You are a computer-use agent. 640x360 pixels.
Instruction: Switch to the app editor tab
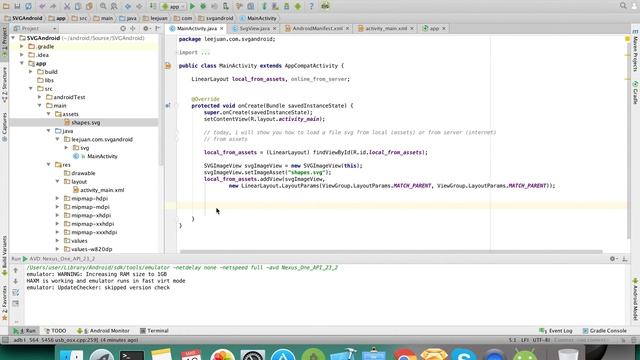(x=434, y=29)
